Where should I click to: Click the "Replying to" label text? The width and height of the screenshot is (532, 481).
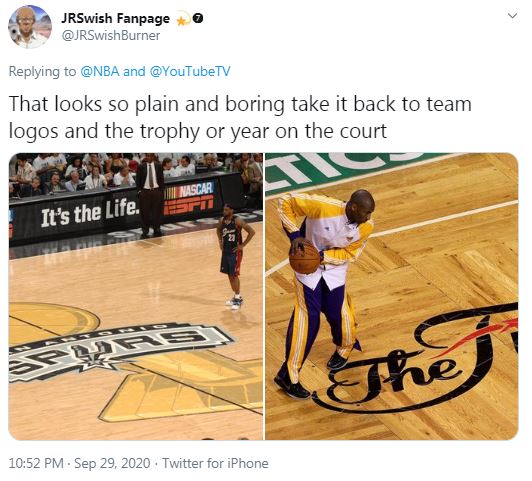pyautogui.click(x=42, y=72)
